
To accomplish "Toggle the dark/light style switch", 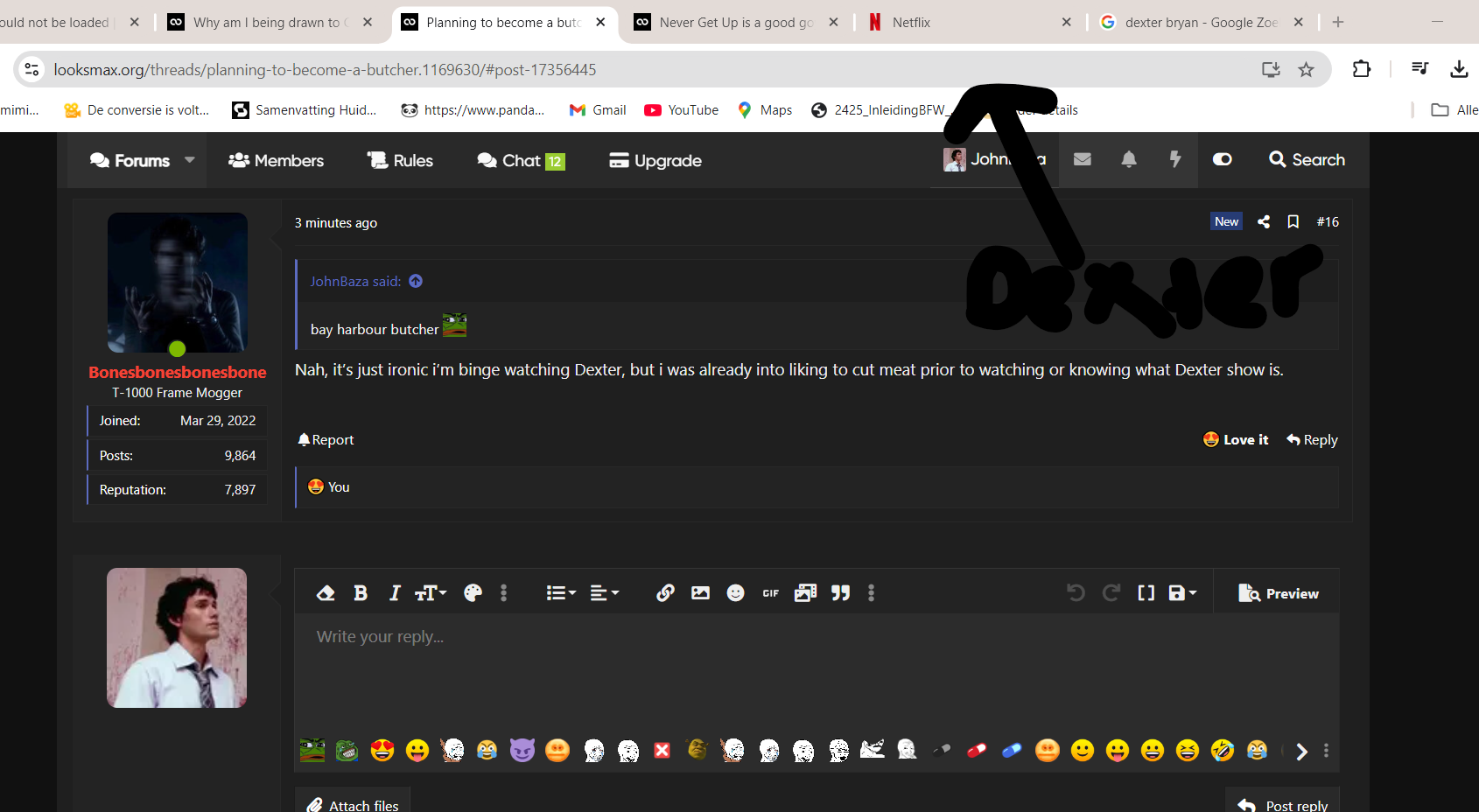I will (x=1222, y=159).
